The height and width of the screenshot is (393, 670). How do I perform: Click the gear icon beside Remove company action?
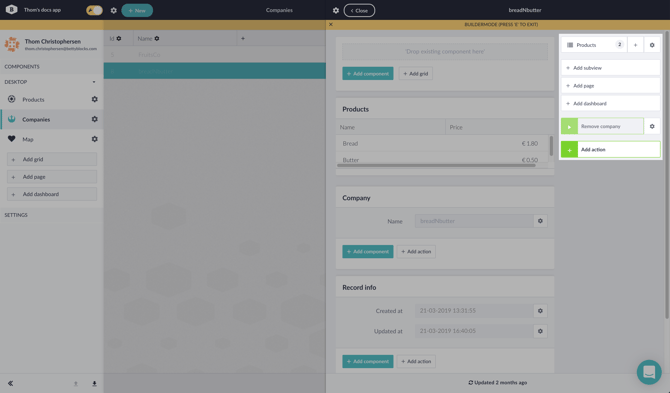[652, 126]
